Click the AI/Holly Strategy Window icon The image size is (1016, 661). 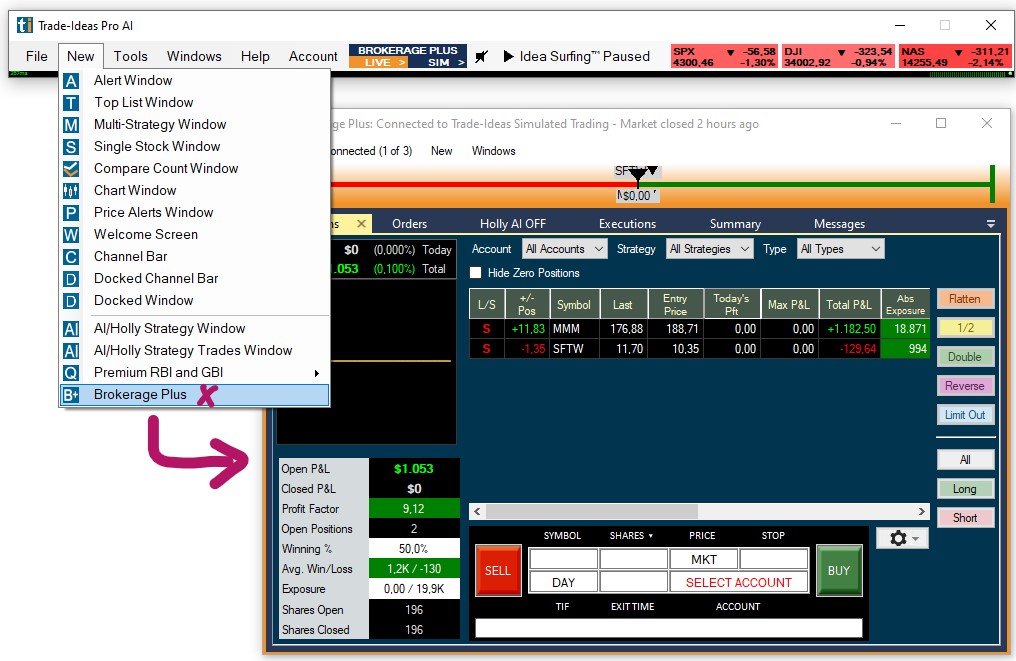(x=71, y=329)
